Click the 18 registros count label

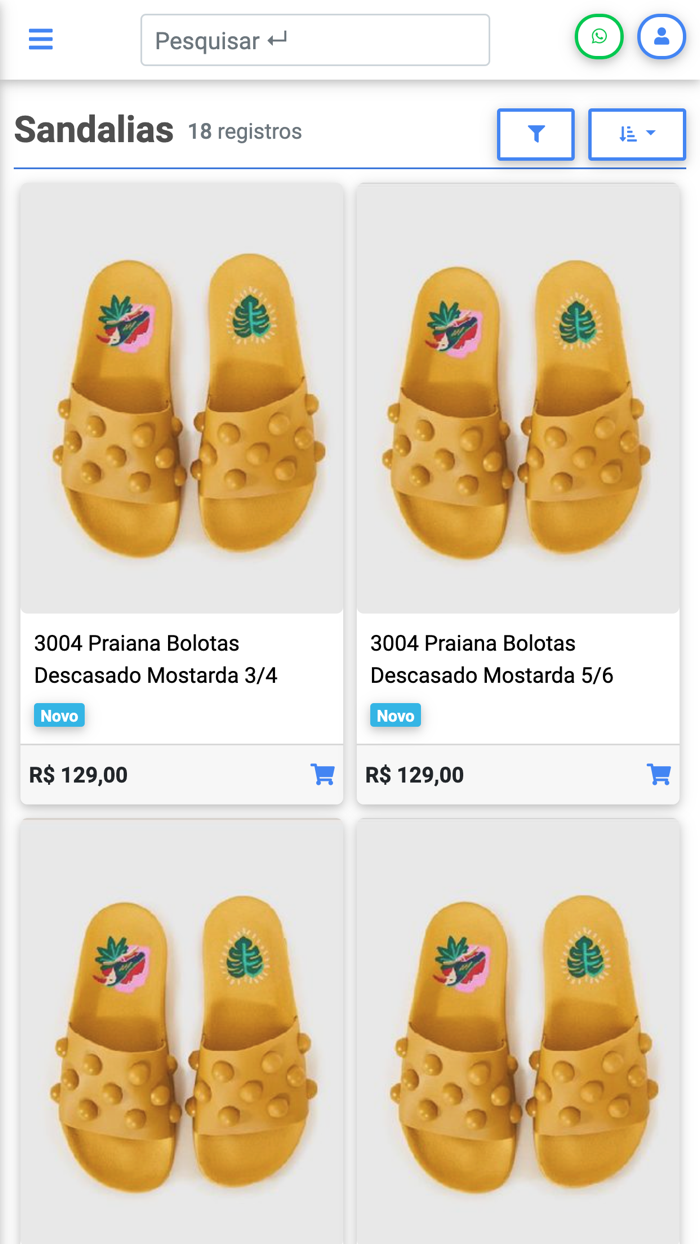(x=245, y=132)
